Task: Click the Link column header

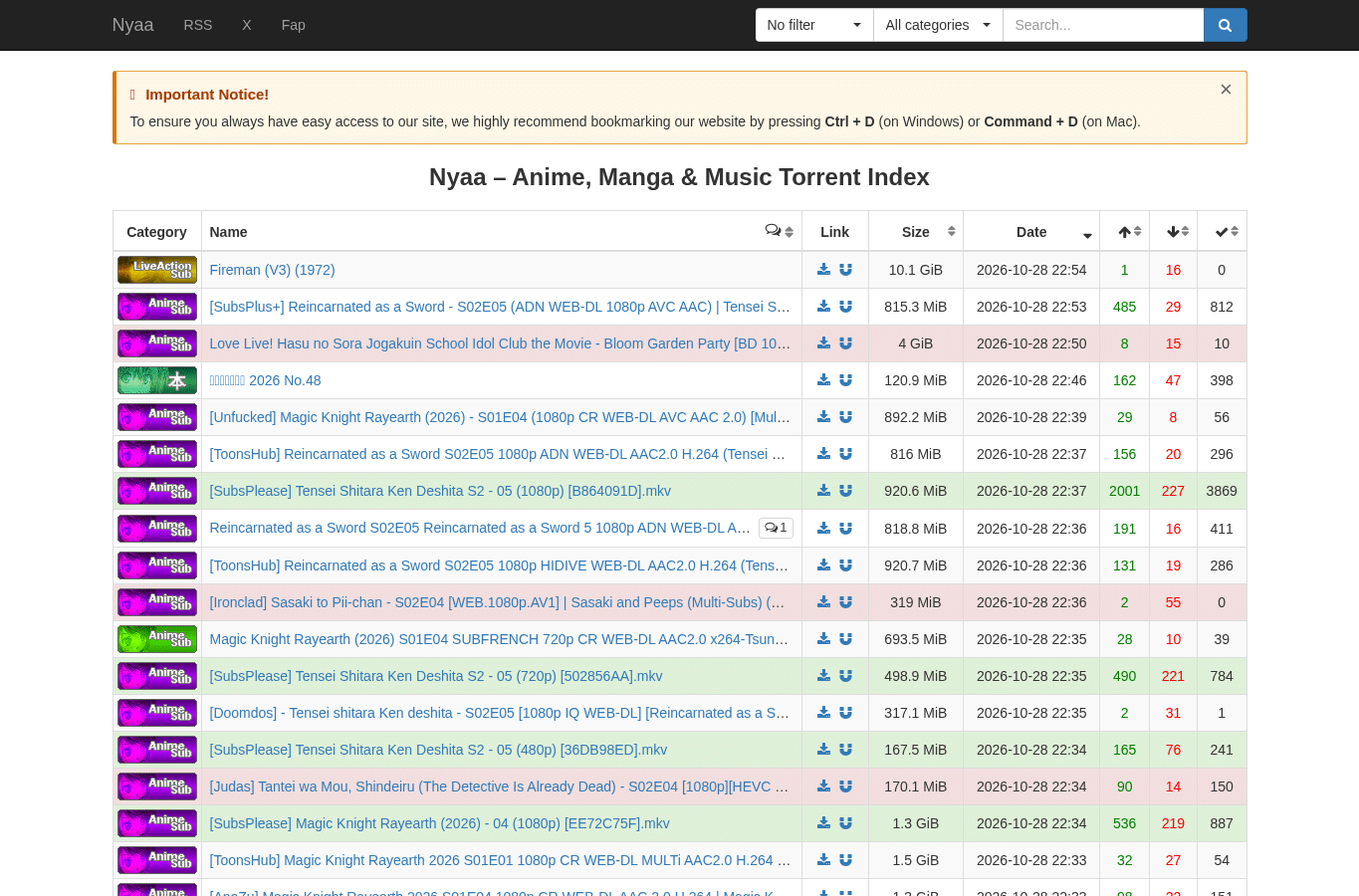Action: [834, 232]
